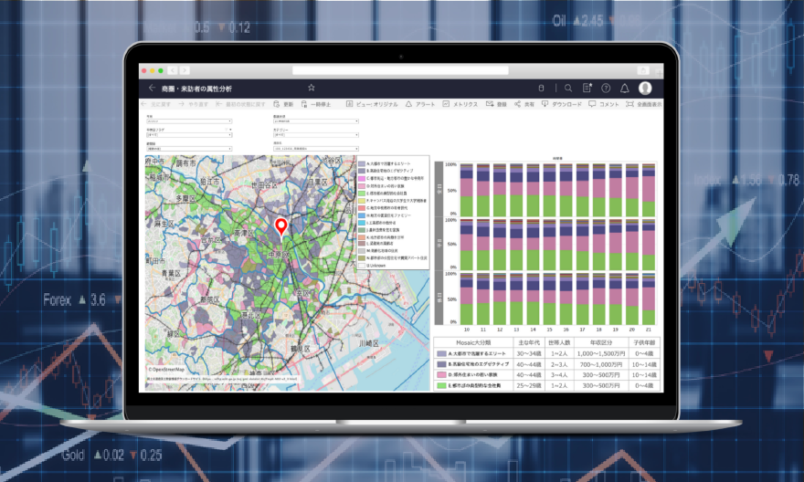Expand the upper-left filter dropdown above the map
Screen dimensions: 804x482
tap(188, 122)
